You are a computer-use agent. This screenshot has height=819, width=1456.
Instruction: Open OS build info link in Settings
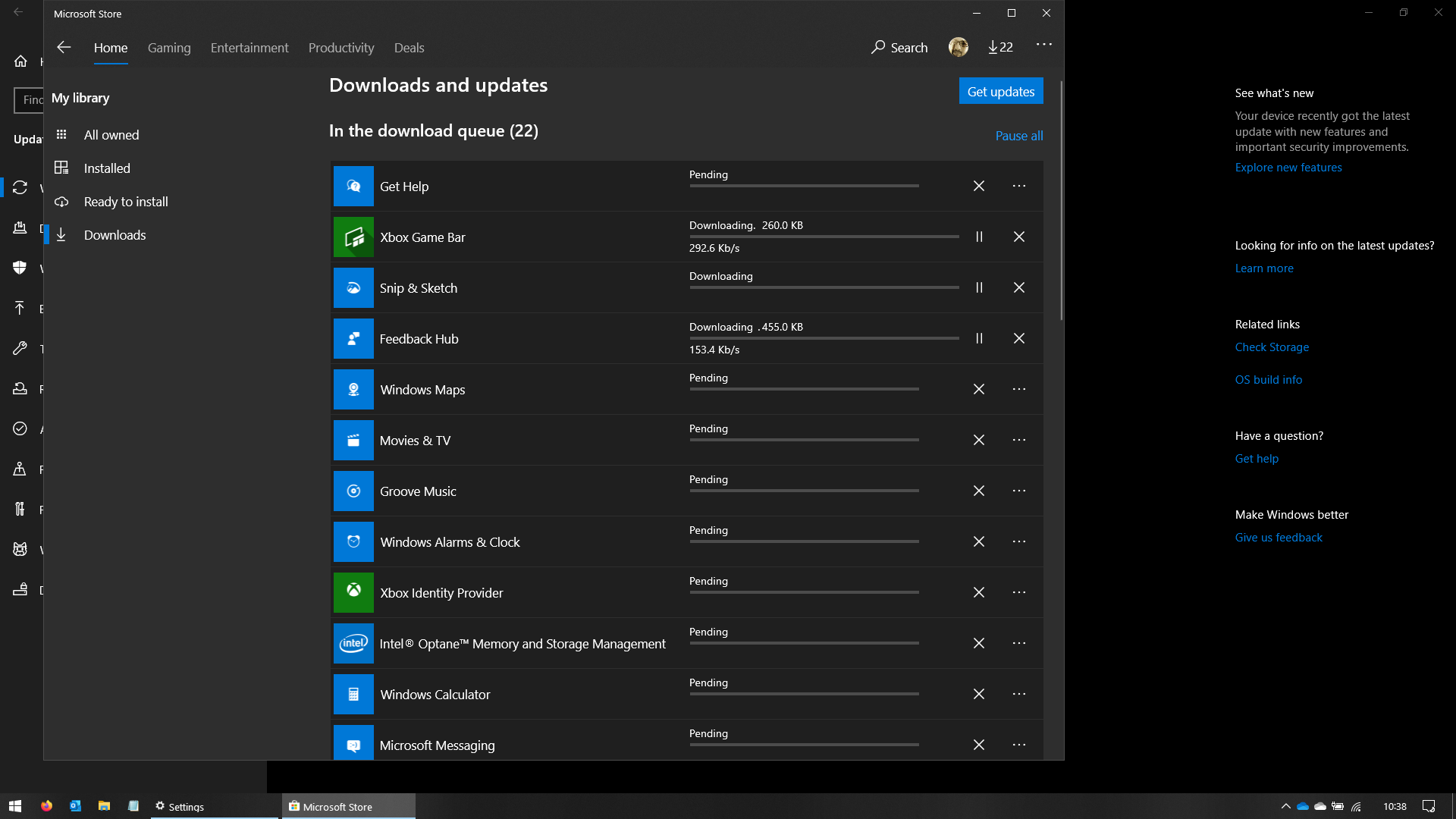[x=1269, y=380]
